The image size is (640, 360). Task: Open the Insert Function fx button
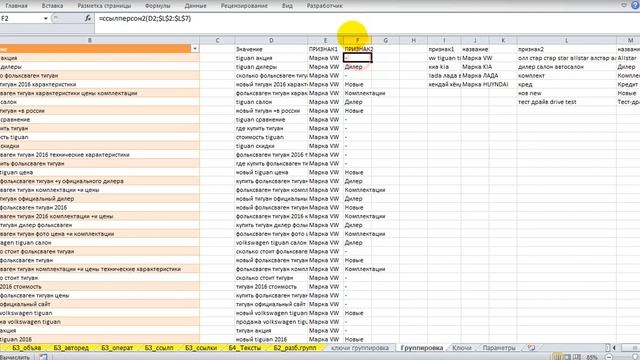(x=88, y=18)
